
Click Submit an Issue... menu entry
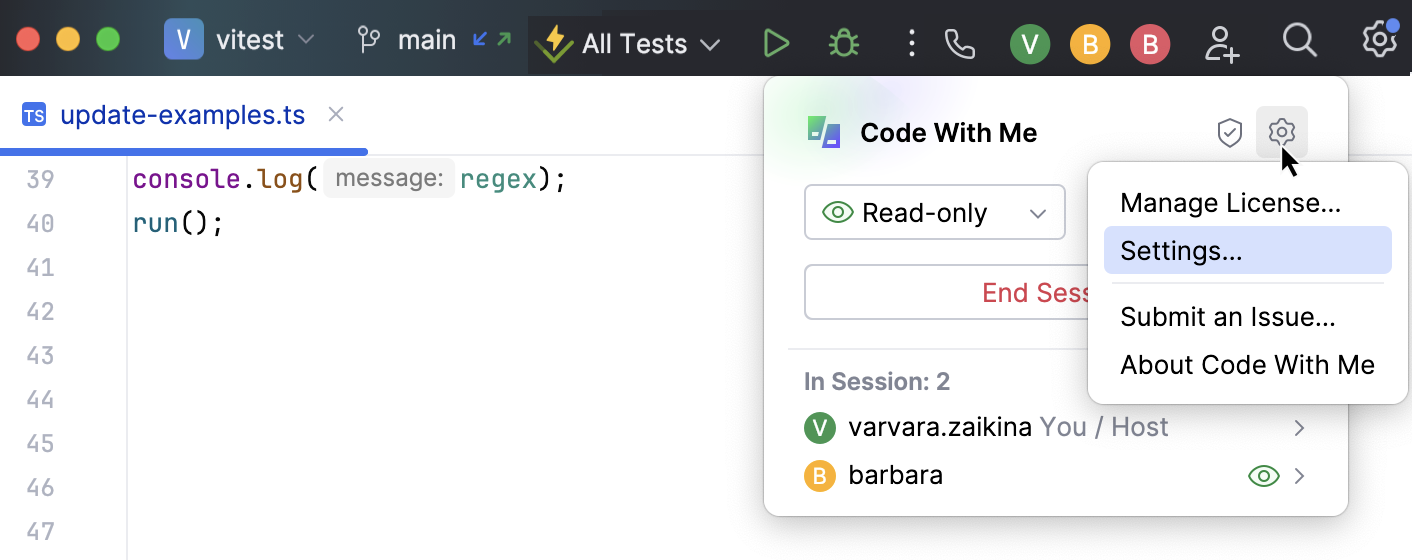[x=1227, y=317]
